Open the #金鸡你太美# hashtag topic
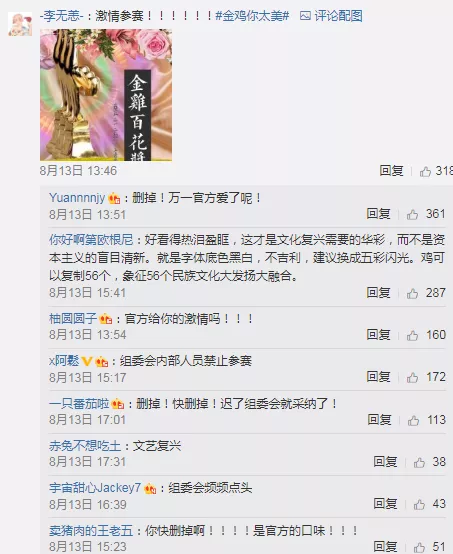 click(252, 16)
